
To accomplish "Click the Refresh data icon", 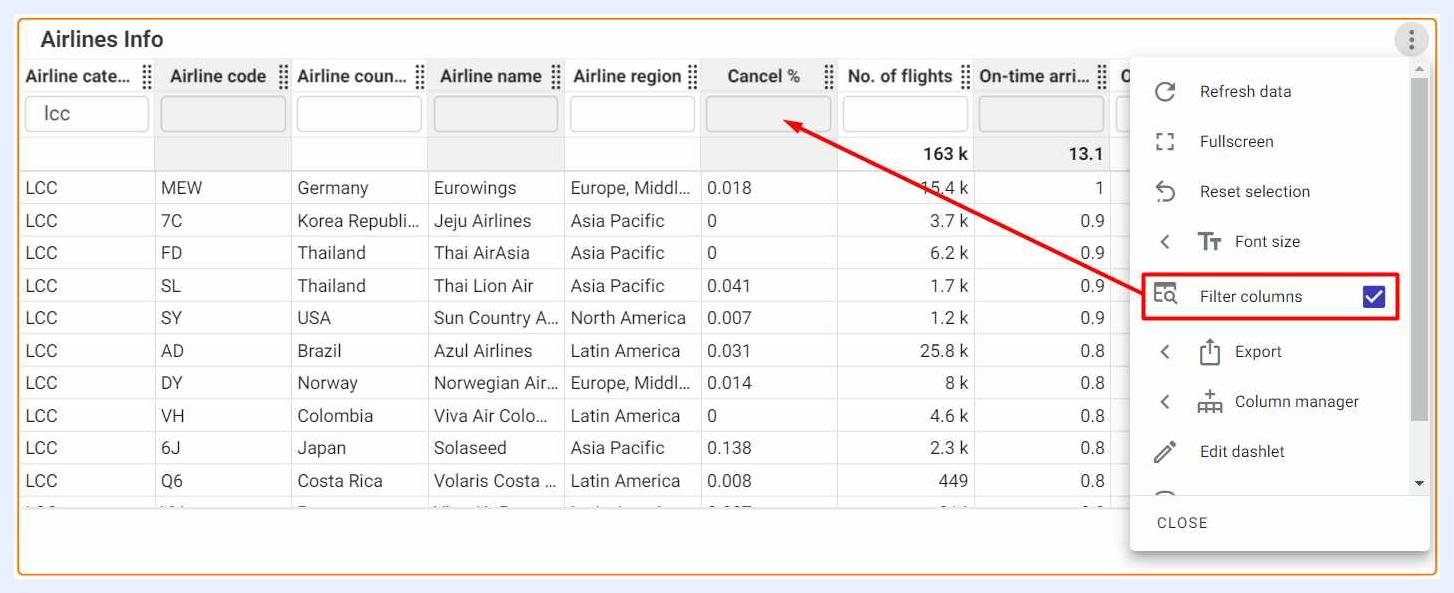I will tap(1165, 92).
